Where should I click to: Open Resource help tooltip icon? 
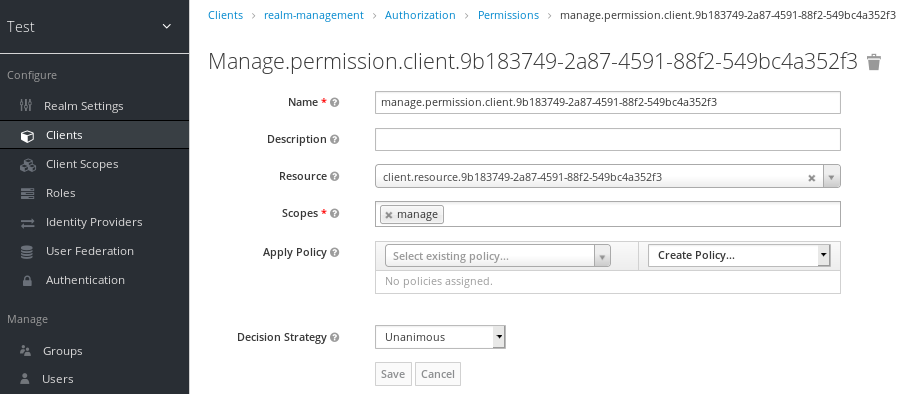(x=335, y=176)
